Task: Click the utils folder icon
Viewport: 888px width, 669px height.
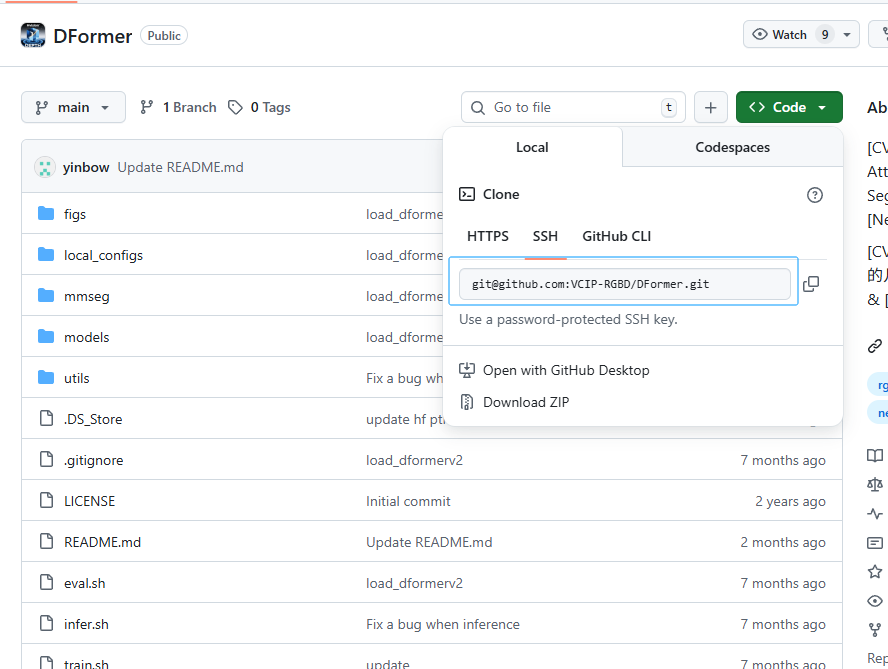Action: [46, 377]
